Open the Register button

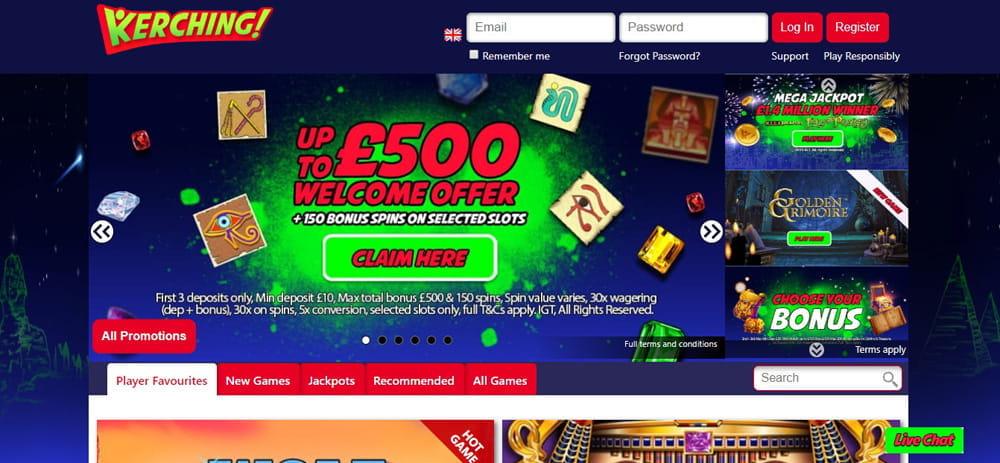click(x=857, y=27)
